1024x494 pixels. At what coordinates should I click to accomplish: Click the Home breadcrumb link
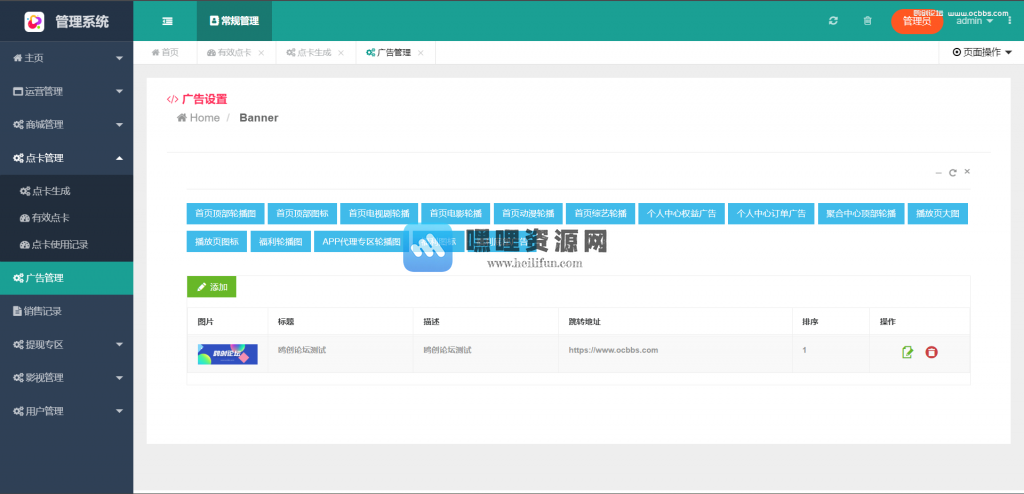click(x=199, y=118)
